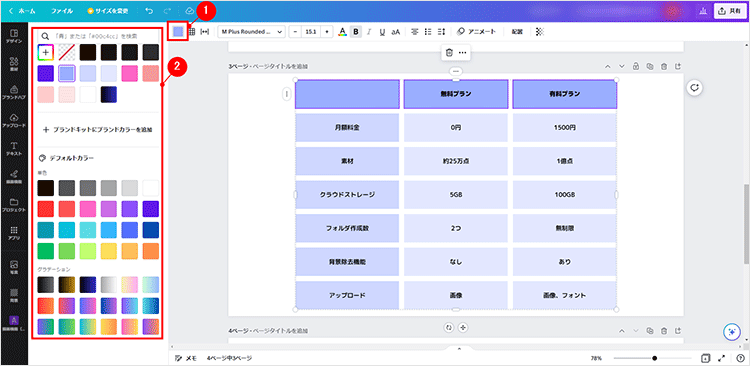The image size is (750, 366).
Task: Decrease font size with minus button
Action: 296,32
